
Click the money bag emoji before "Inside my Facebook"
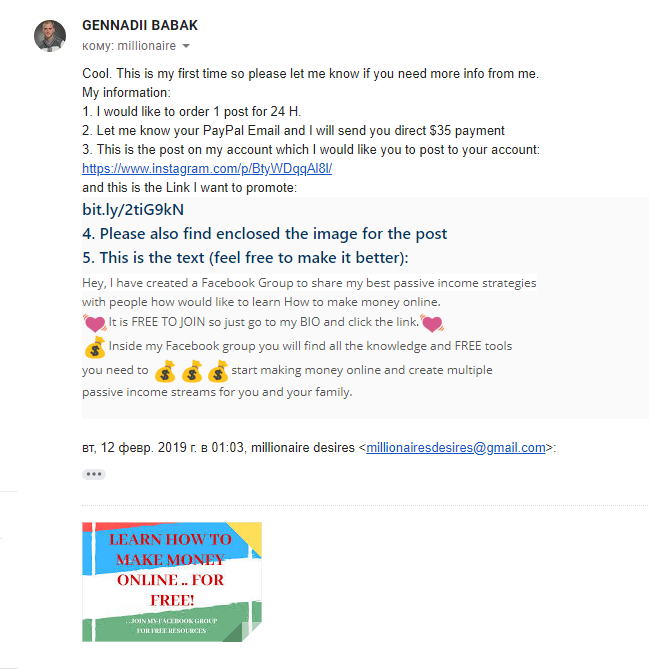pos(95,347)
